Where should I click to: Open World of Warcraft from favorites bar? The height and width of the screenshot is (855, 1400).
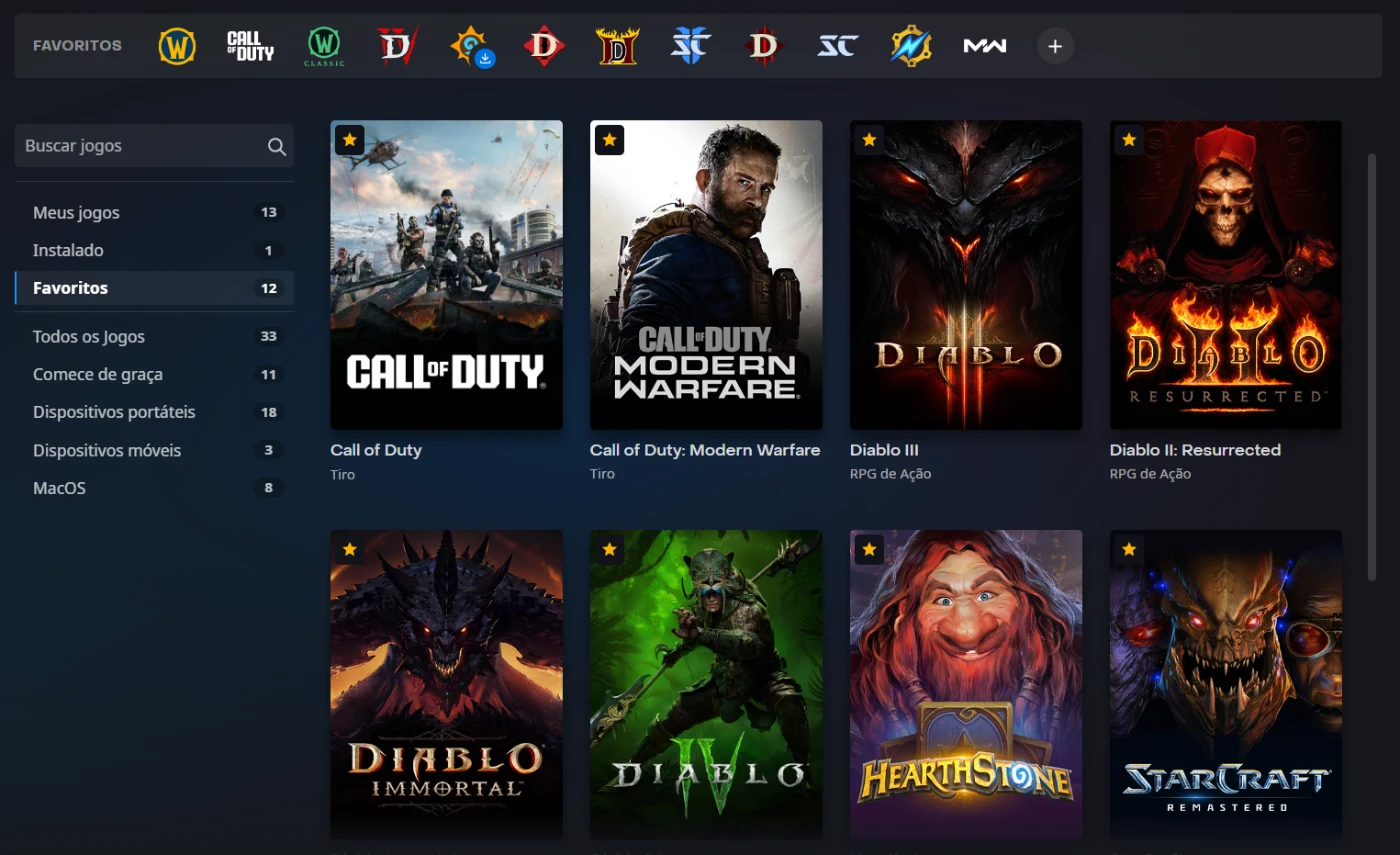[177, 46]
